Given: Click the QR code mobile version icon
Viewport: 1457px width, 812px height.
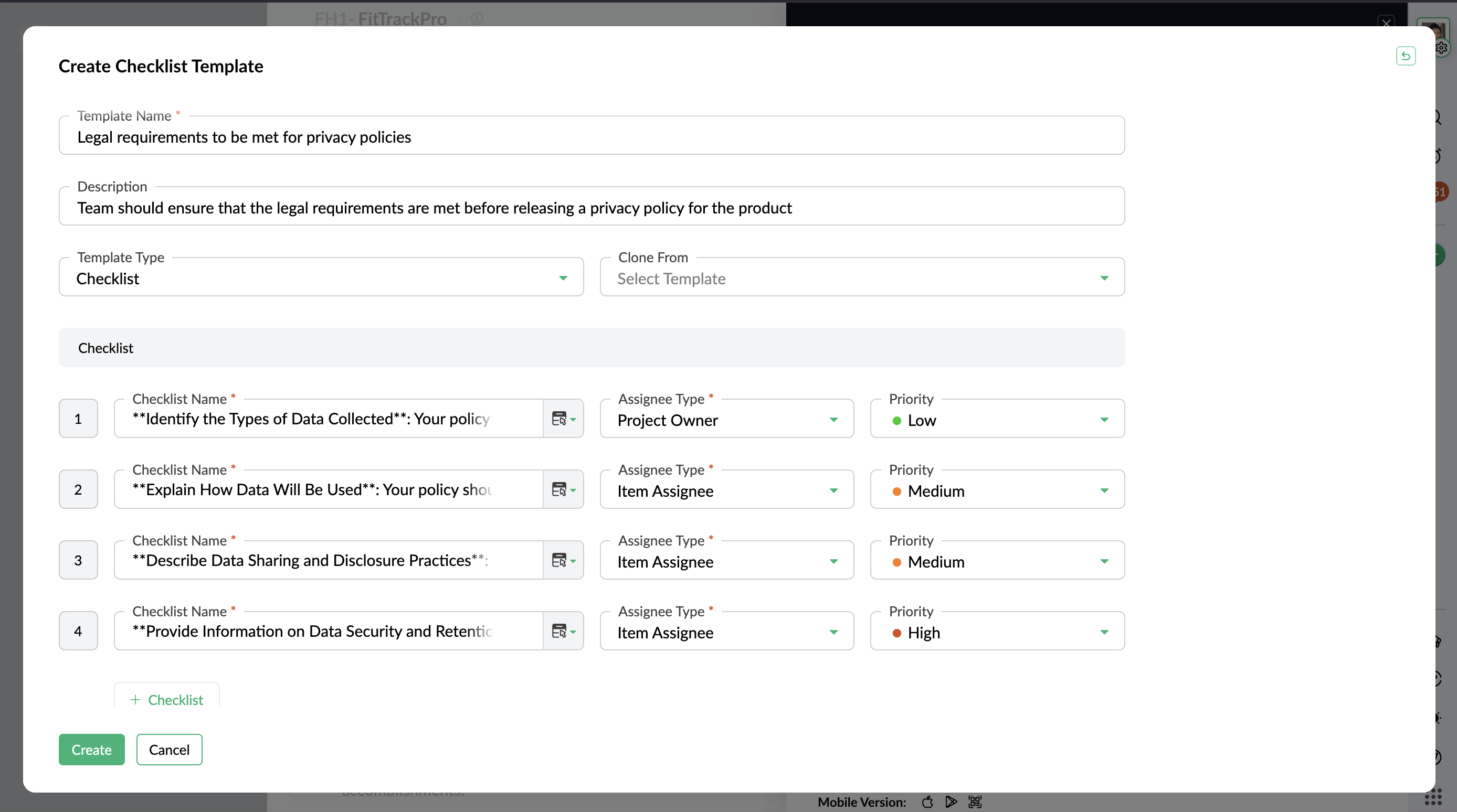Looking at the screenshot, I should [x=975, y=802].
